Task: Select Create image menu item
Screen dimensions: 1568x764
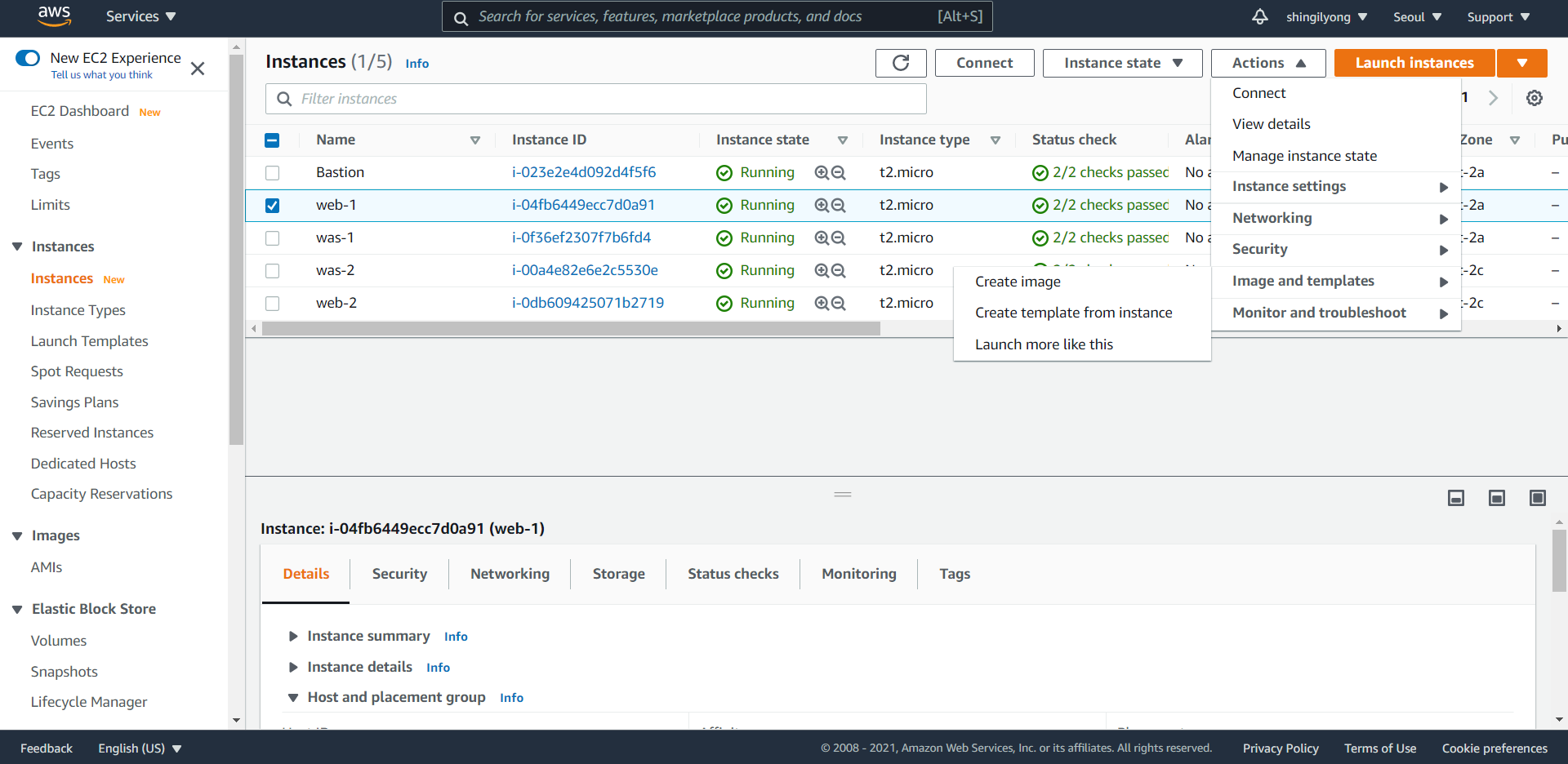Action: 1082,282
